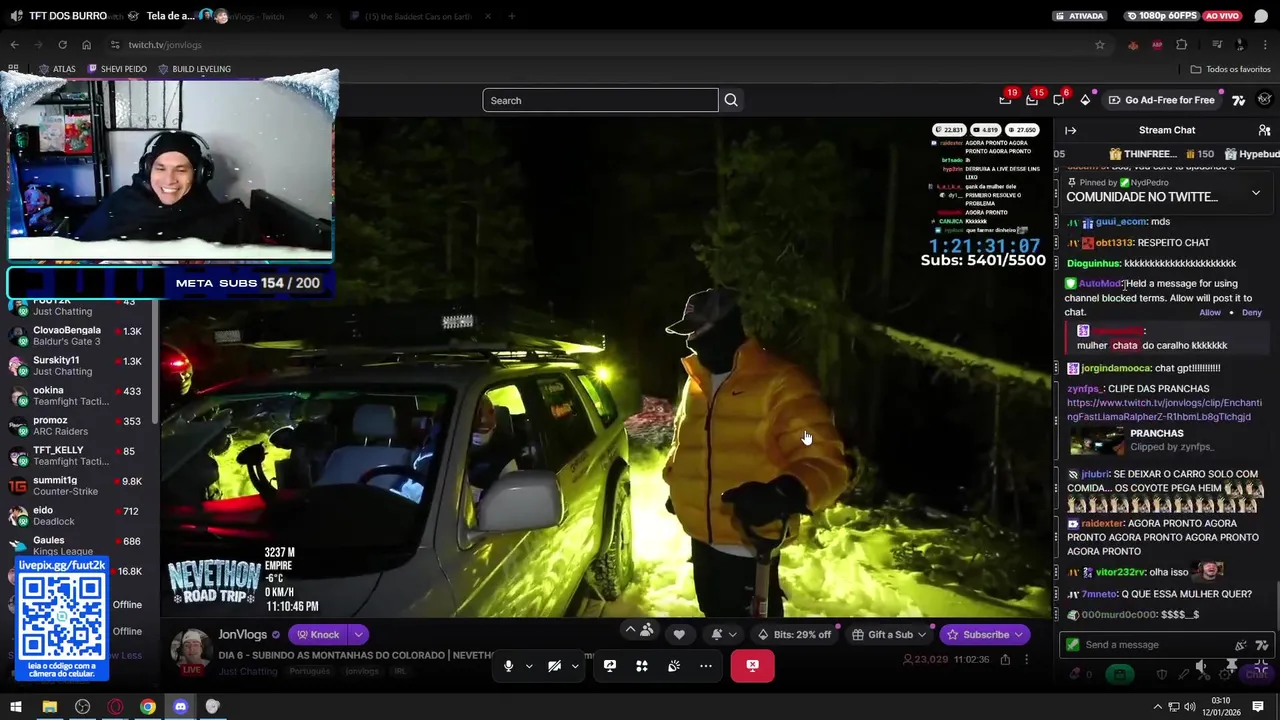Open File Explorer from taskbar
1280x720 pixels.
49,707
